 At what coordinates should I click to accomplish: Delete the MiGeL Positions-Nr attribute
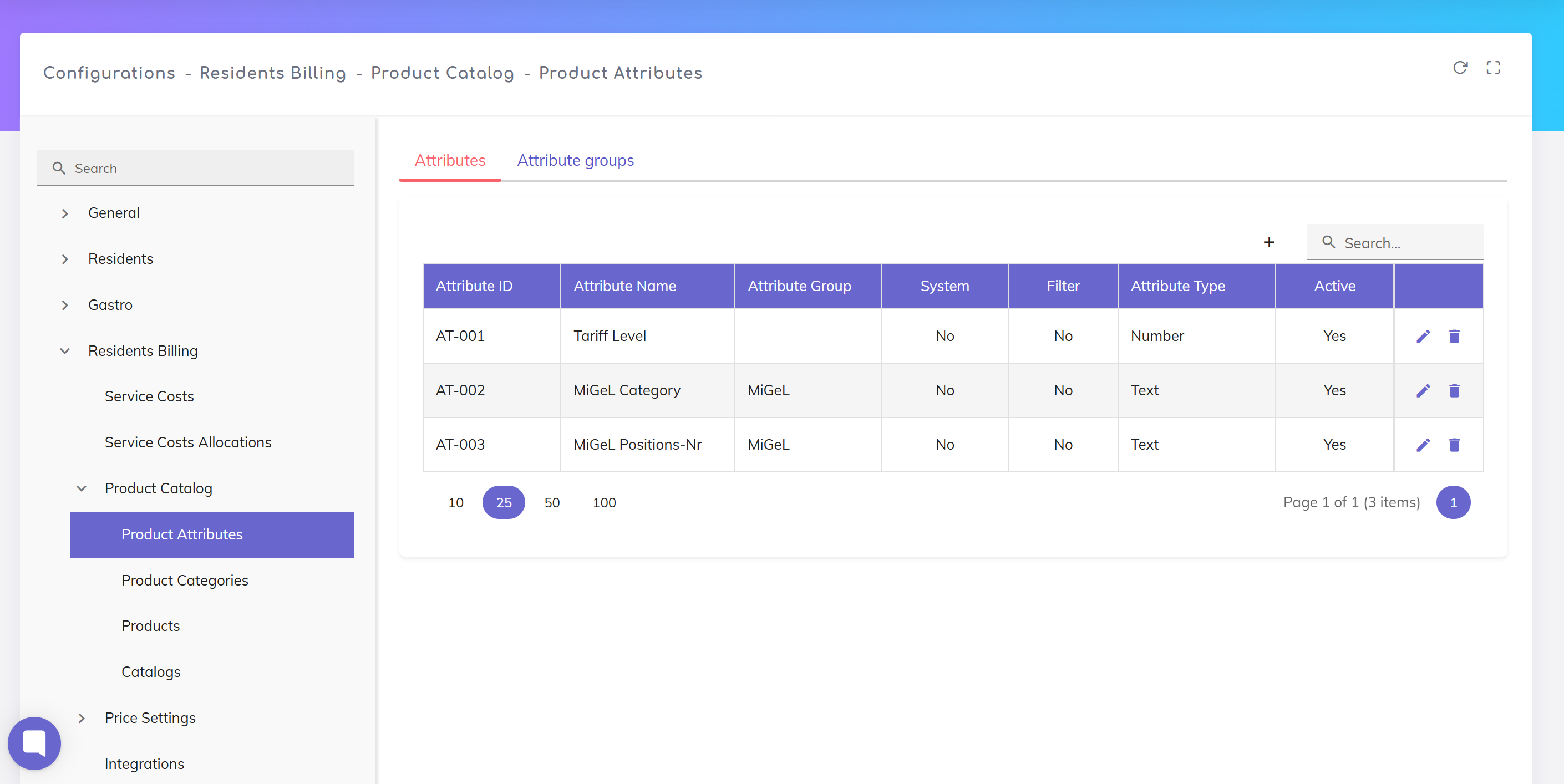click(1454, 445)
